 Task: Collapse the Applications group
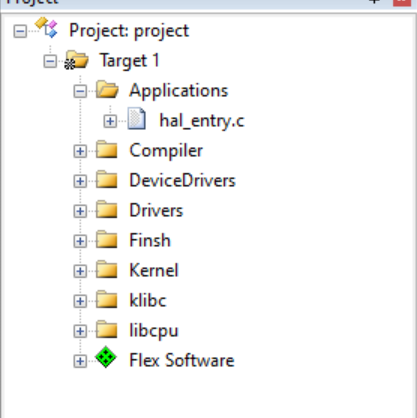(80, 91)
